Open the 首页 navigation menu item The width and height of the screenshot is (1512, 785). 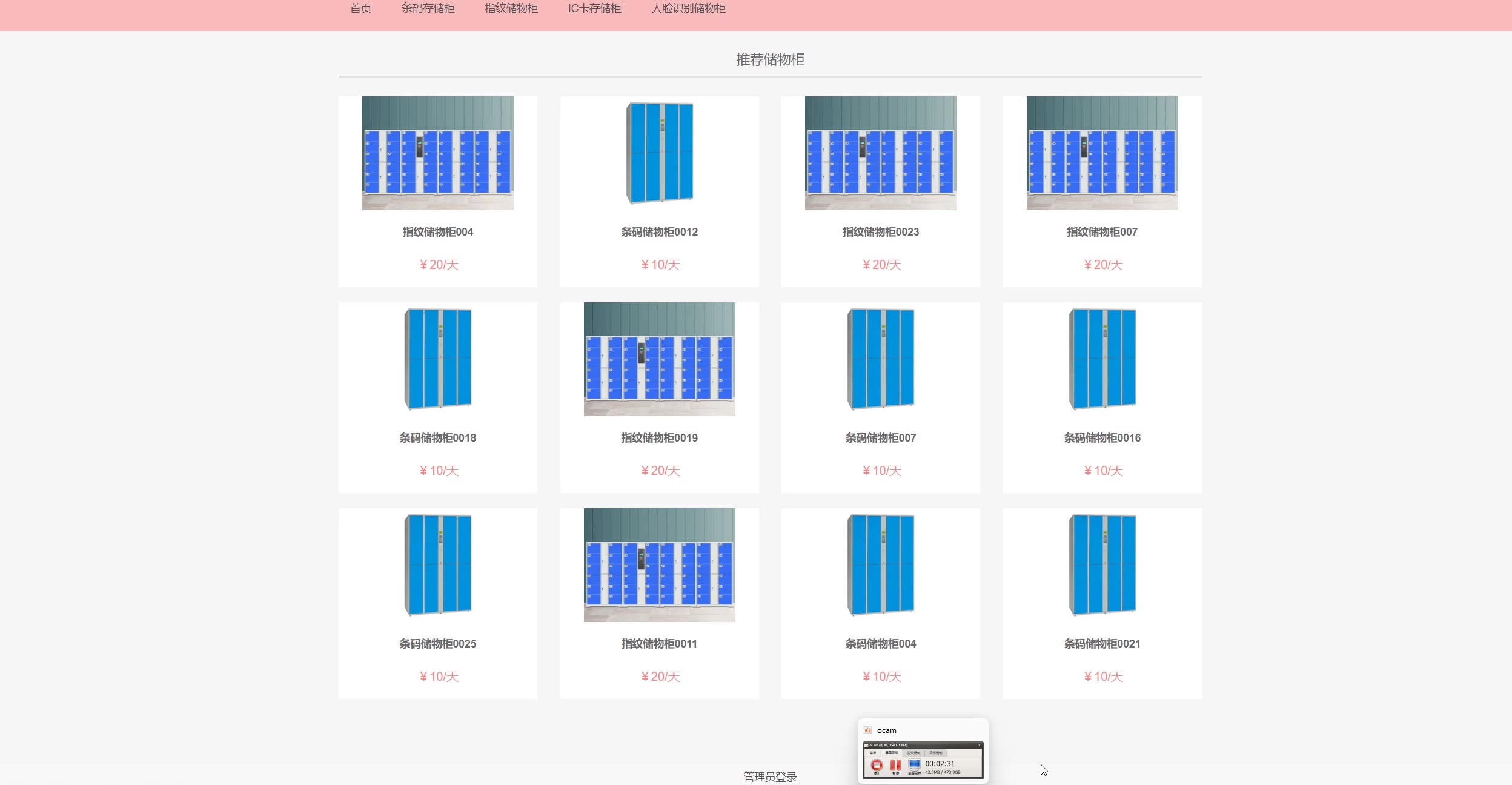click(360, 8)
